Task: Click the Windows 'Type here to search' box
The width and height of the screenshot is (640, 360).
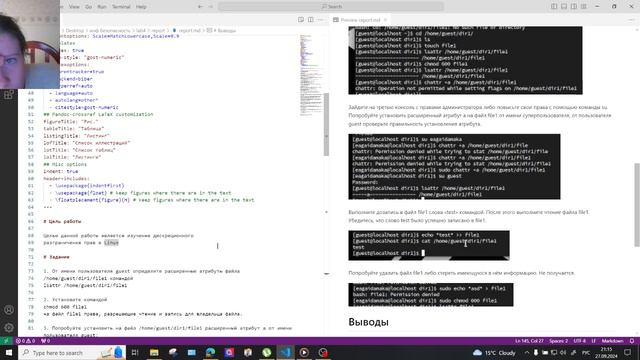Action: click(73, 352)
